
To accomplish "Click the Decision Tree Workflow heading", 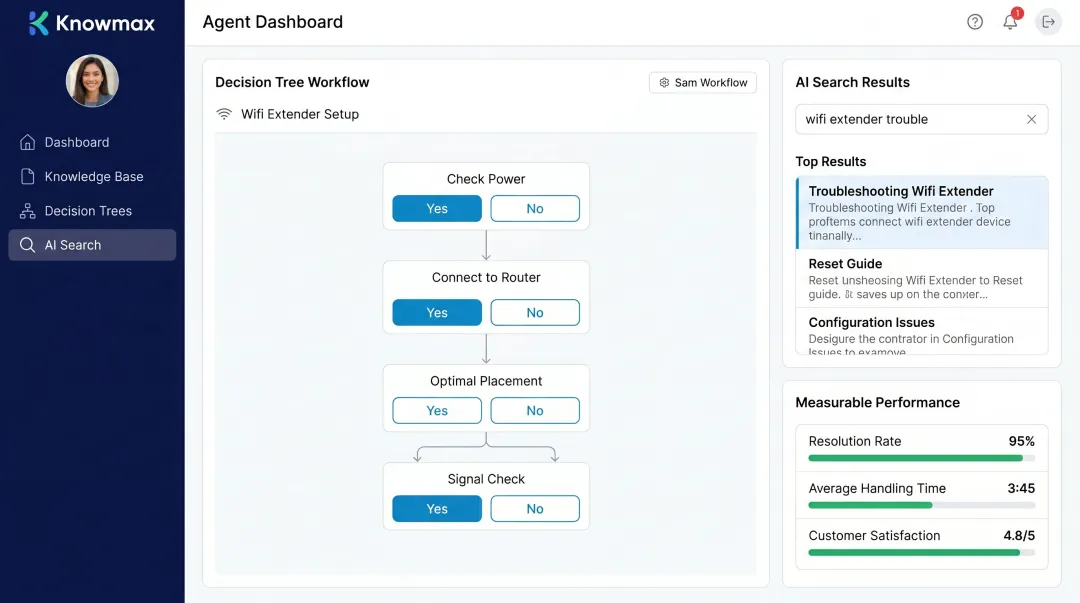I will coord(292,82).
